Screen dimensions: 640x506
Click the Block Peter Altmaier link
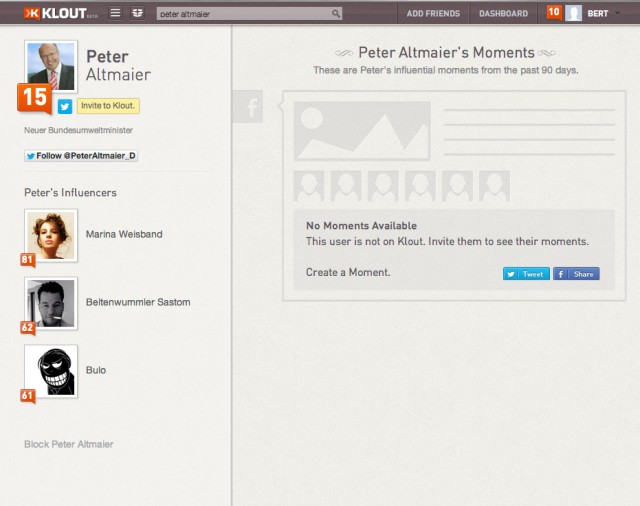point(69,444)
